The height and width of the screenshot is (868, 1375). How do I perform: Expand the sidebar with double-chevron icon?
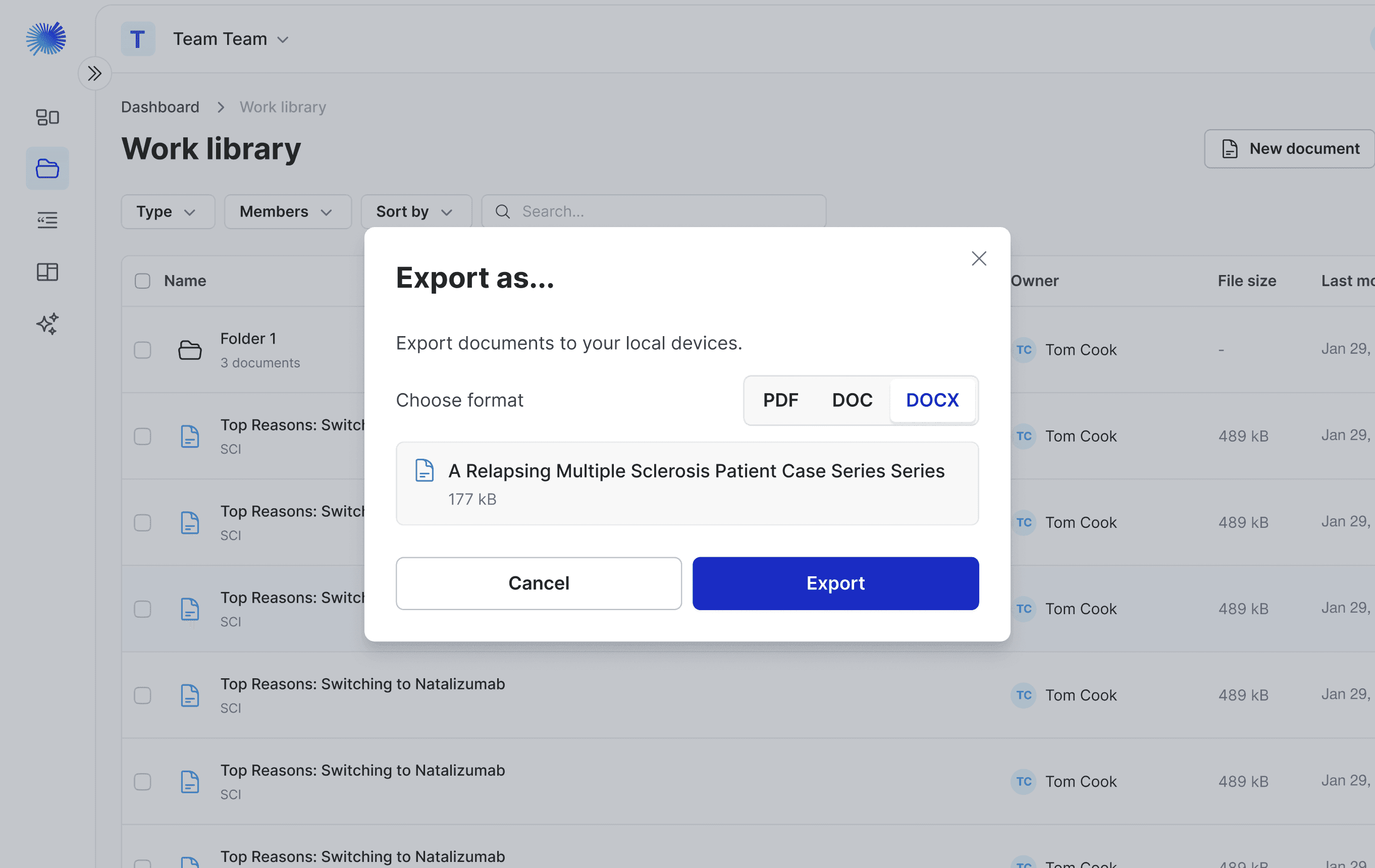point(94,73)
